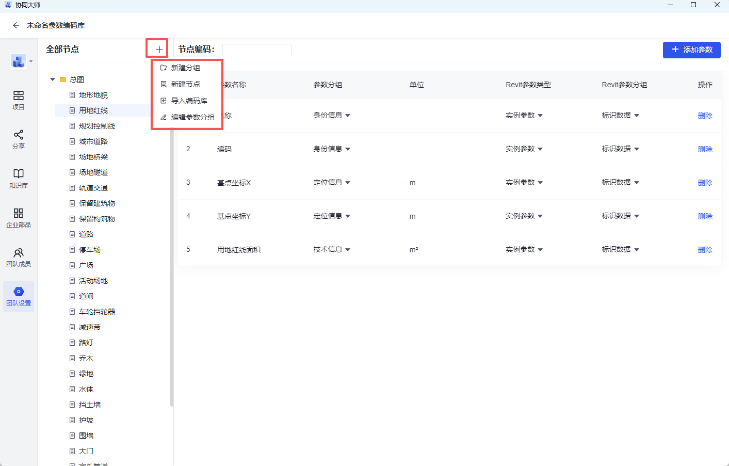
Task: Go back using the top-left arrow
Action: pyautogui.click(x=16, y=23)
